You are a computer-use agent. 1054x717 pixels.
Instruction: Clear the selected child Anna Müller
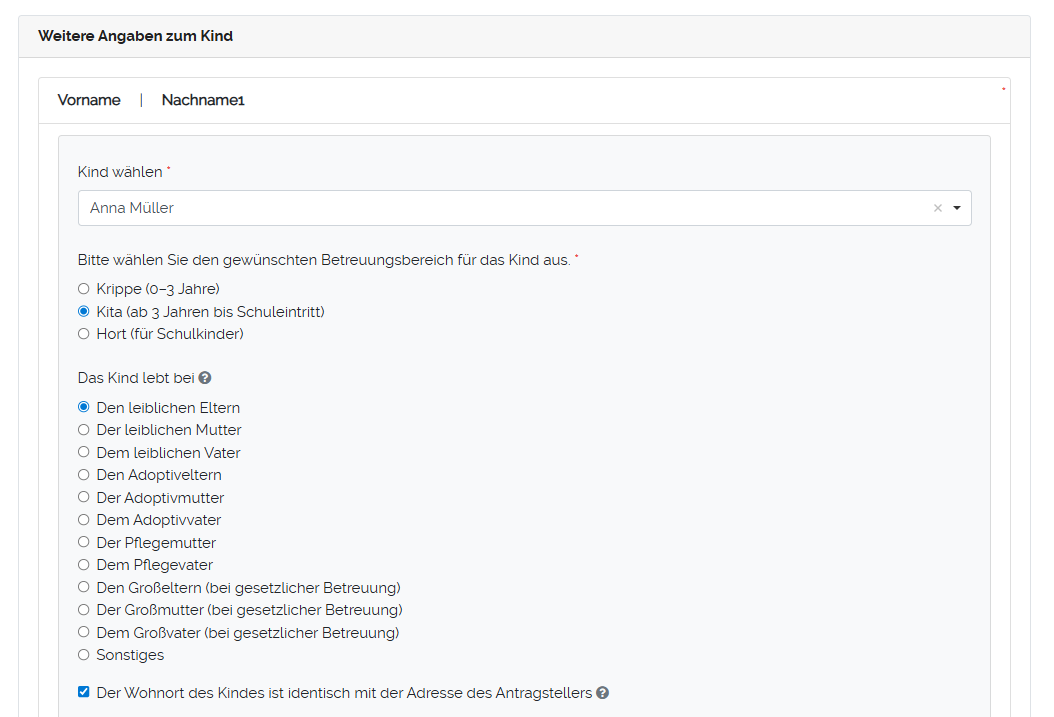tap(938, 208)
